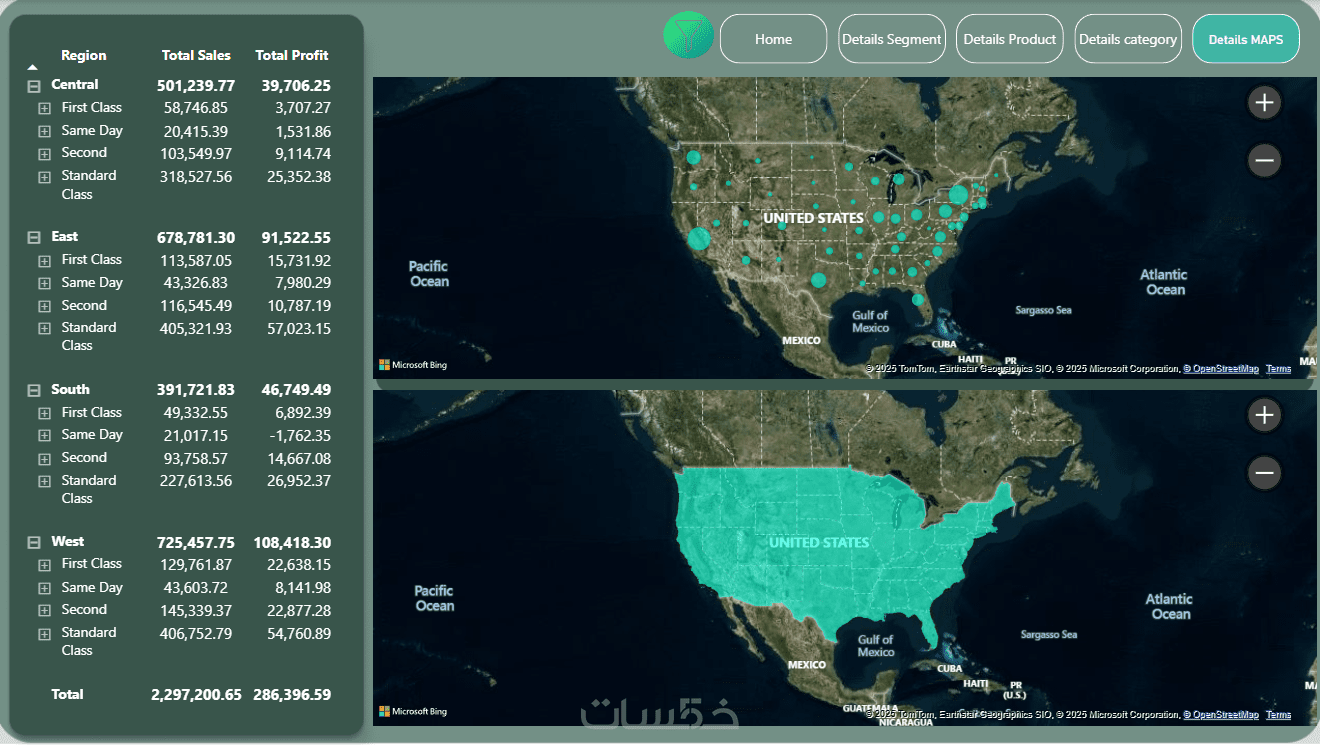
Task: Collapse the East region group
Action: tap(33, 238)
